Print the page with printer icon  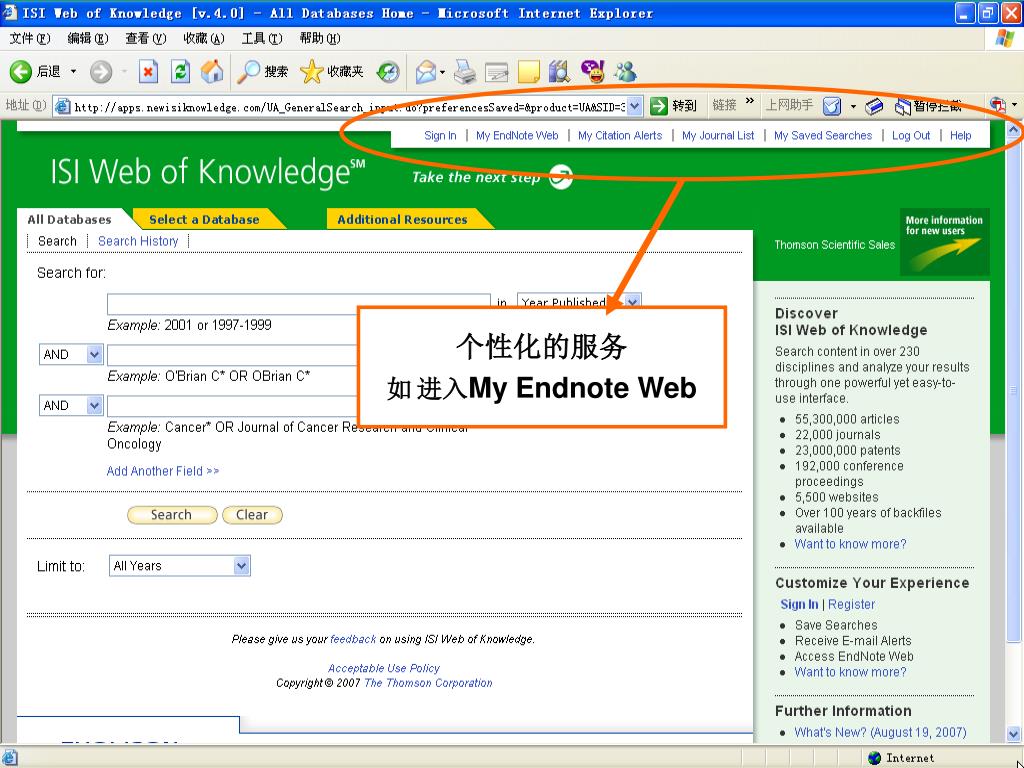coord(465,72)
